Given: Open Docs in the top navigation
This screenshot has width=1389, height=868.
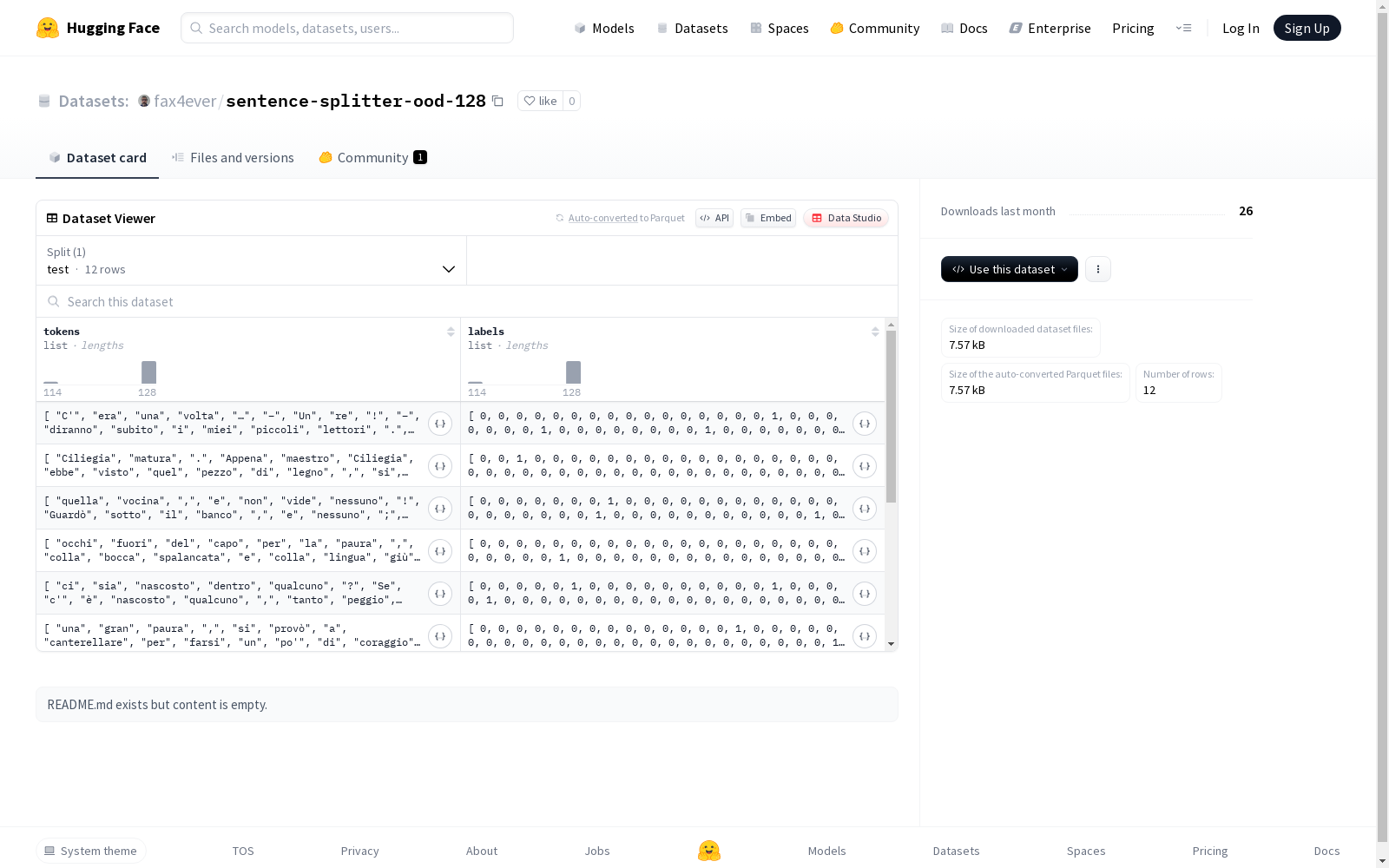Looking at the screenshot, I should pos(964,28).
